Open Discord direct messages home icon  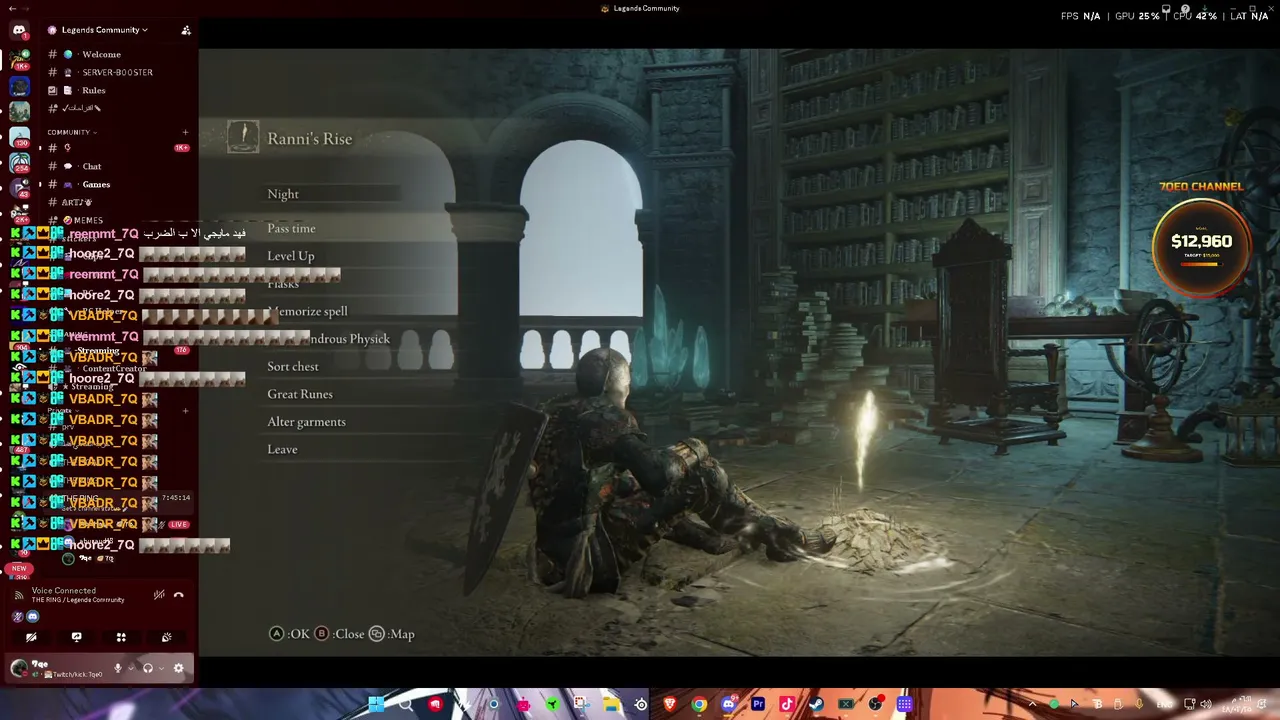point(19,30)
